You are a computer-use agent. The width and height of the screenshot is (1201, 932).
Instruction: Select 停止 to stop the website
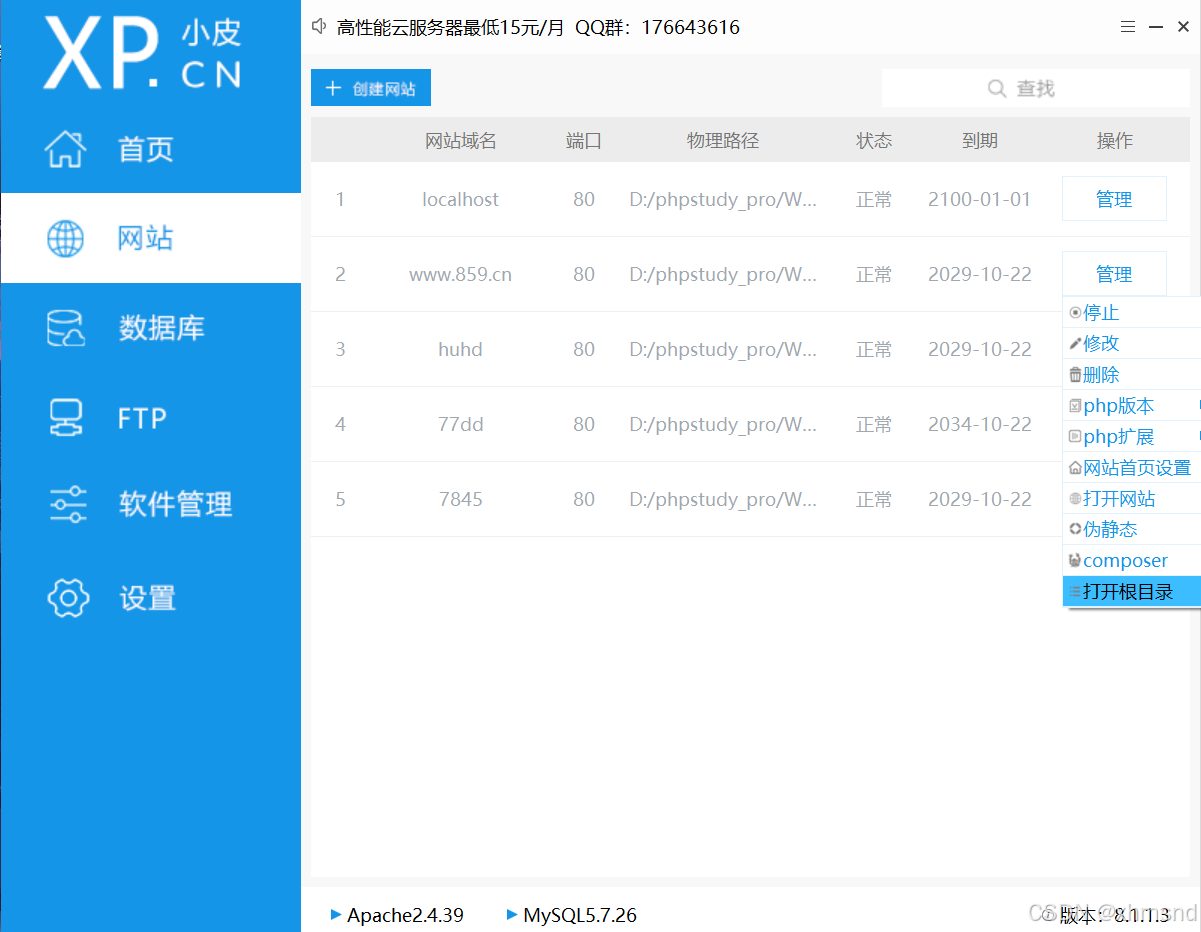tap(1100, 312)
